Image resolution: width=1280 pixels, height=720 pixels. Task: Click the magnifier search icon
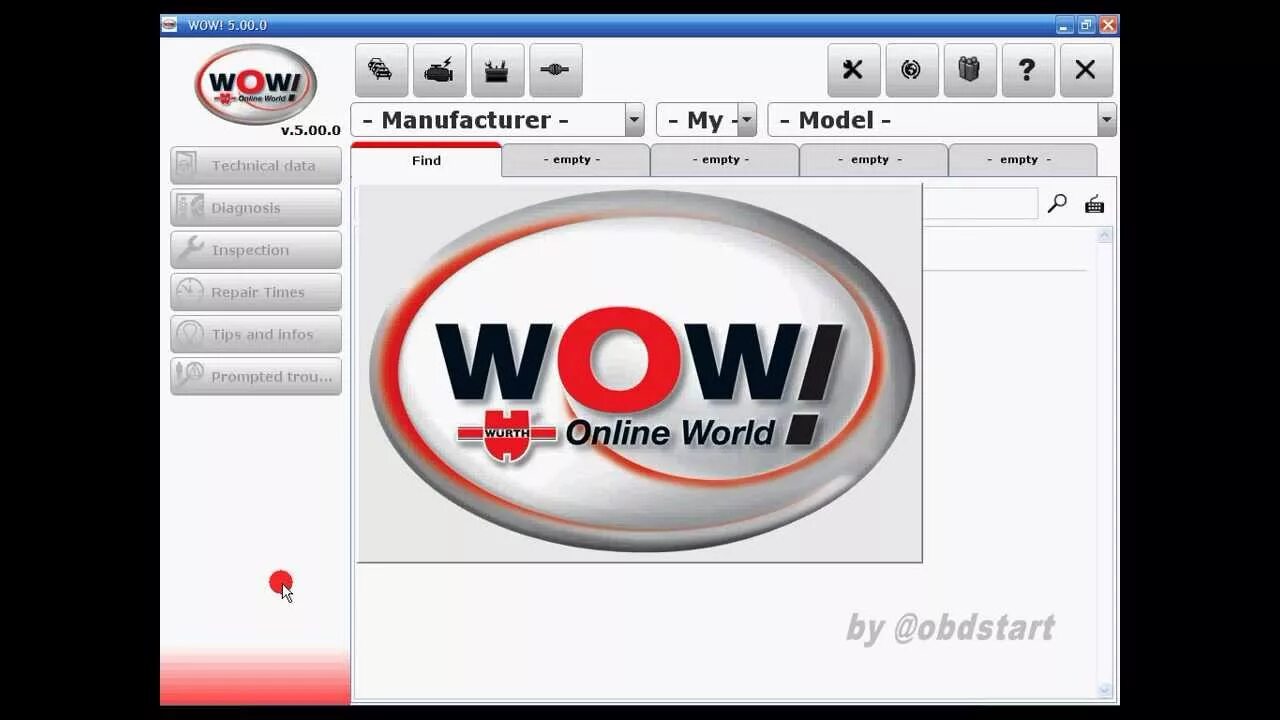tap(1057, 204)
